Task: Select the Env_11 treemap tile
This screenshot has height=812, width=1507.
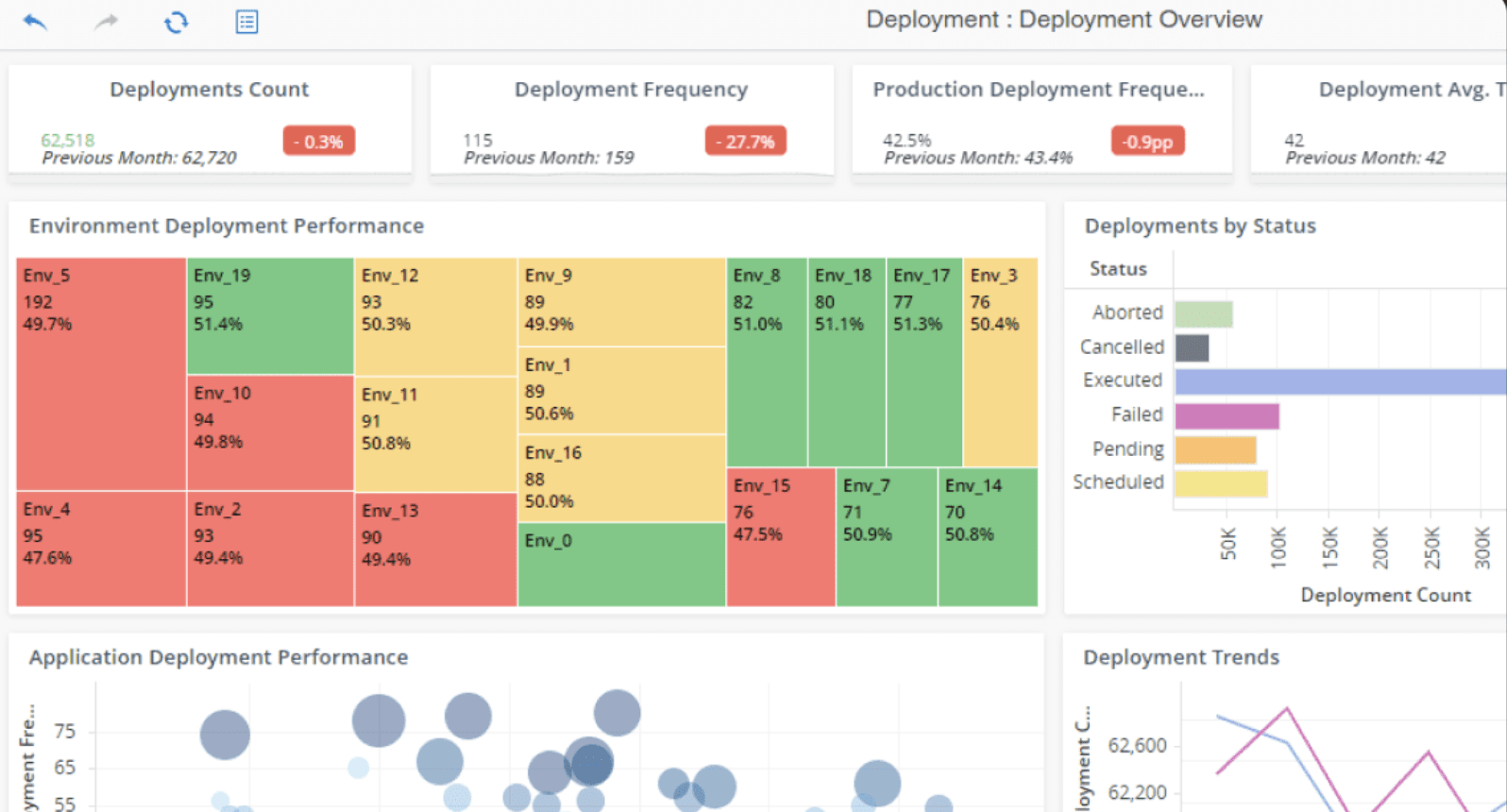Action: point(435,434)
